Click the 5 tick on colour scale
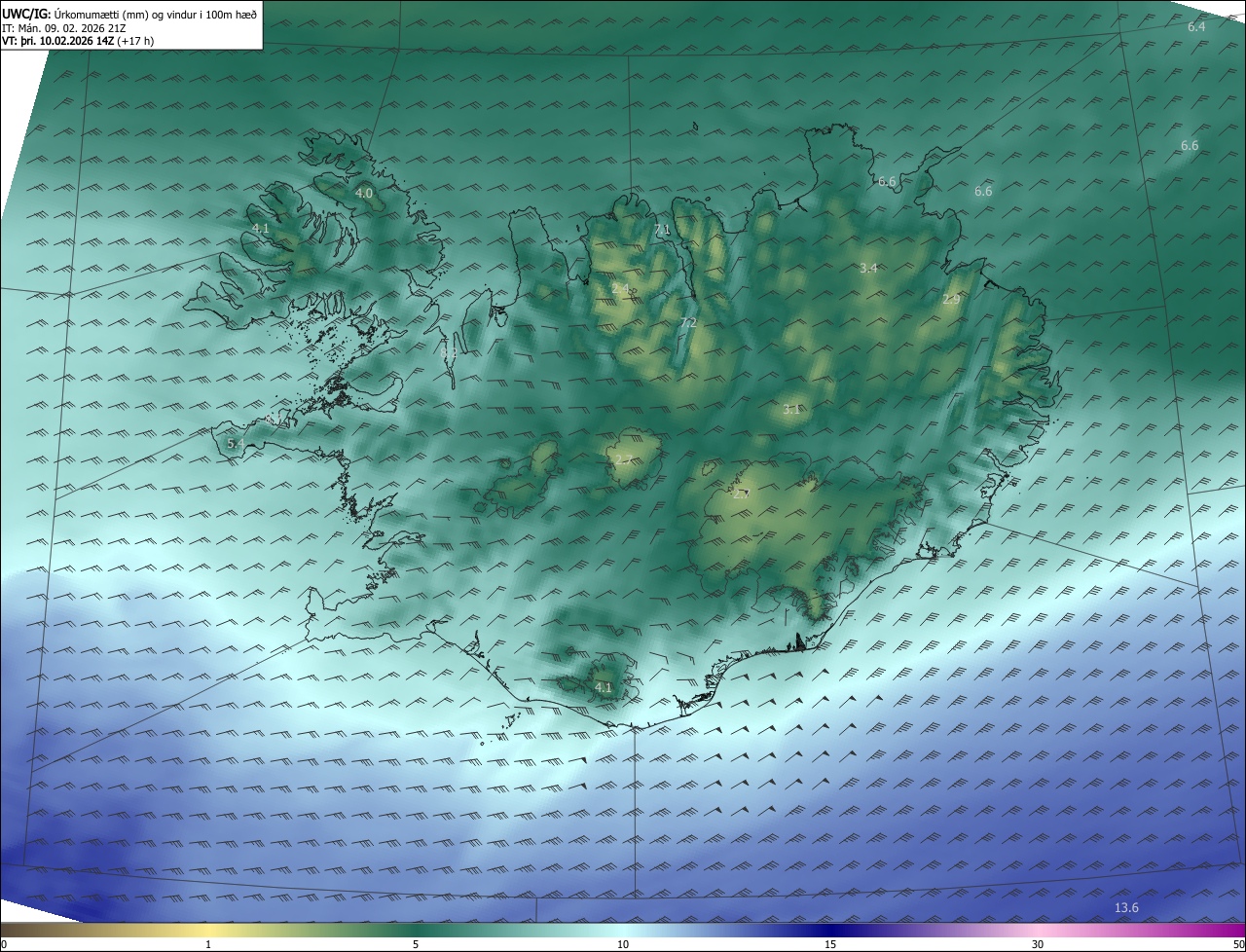 [x=416, y=944]
